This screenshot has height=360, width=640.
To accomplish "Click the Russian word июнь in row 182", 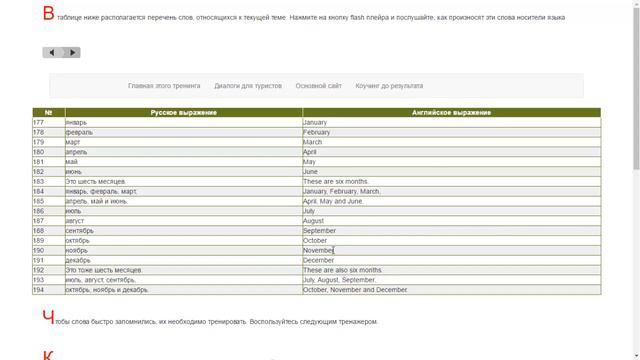I will click(73, 172).
